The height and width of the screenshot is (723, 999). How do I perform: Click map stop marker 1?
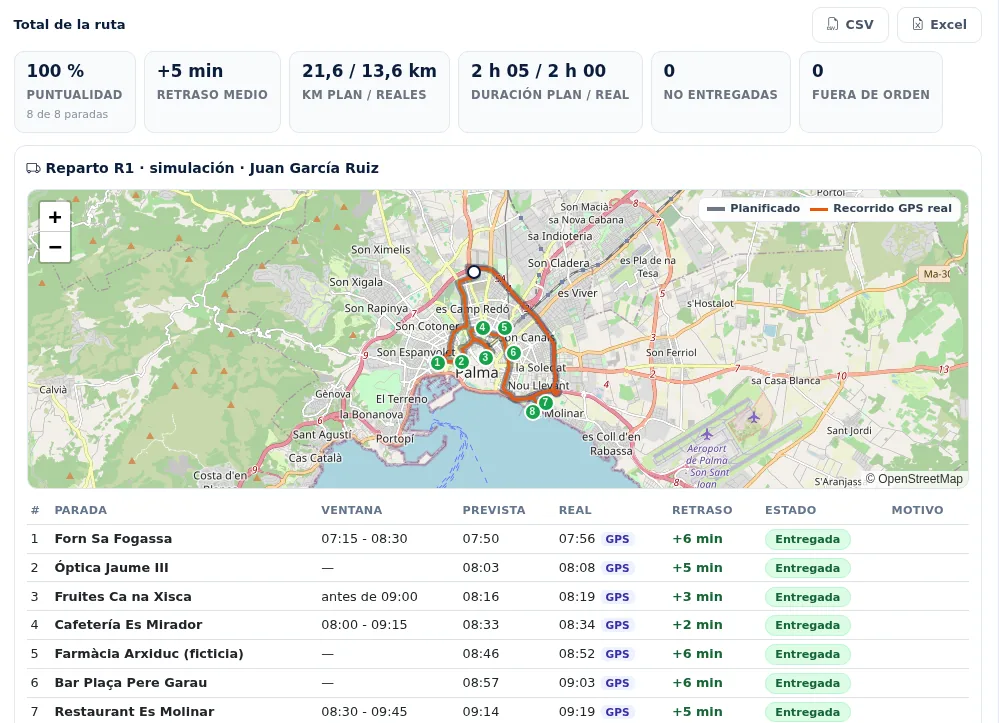coord(438,363)
